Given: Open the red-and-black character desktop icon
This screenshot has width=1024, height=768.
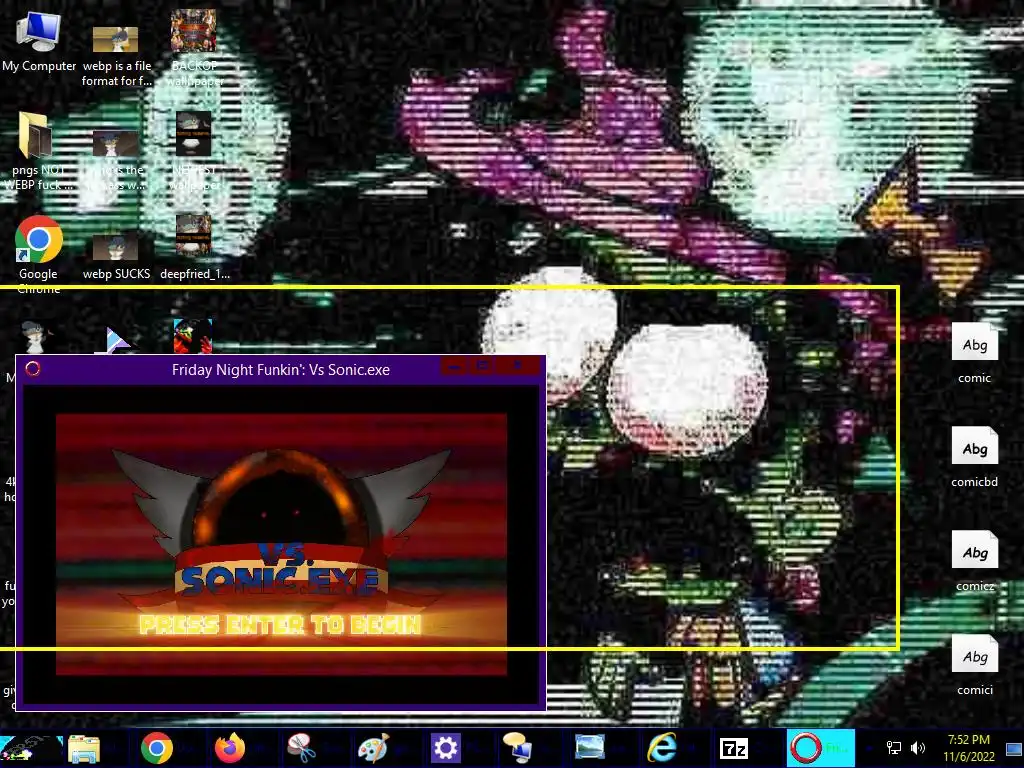Looking at the screenshot, I should (x=193, y=336).
